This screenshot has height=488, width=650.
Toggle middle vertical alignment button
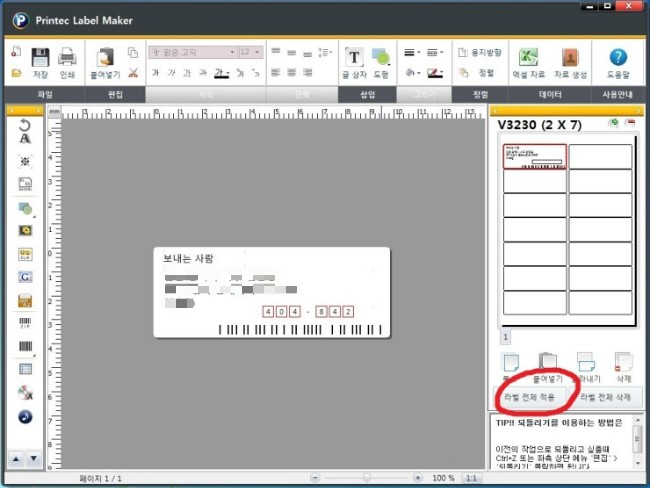(x=291, y=52)
